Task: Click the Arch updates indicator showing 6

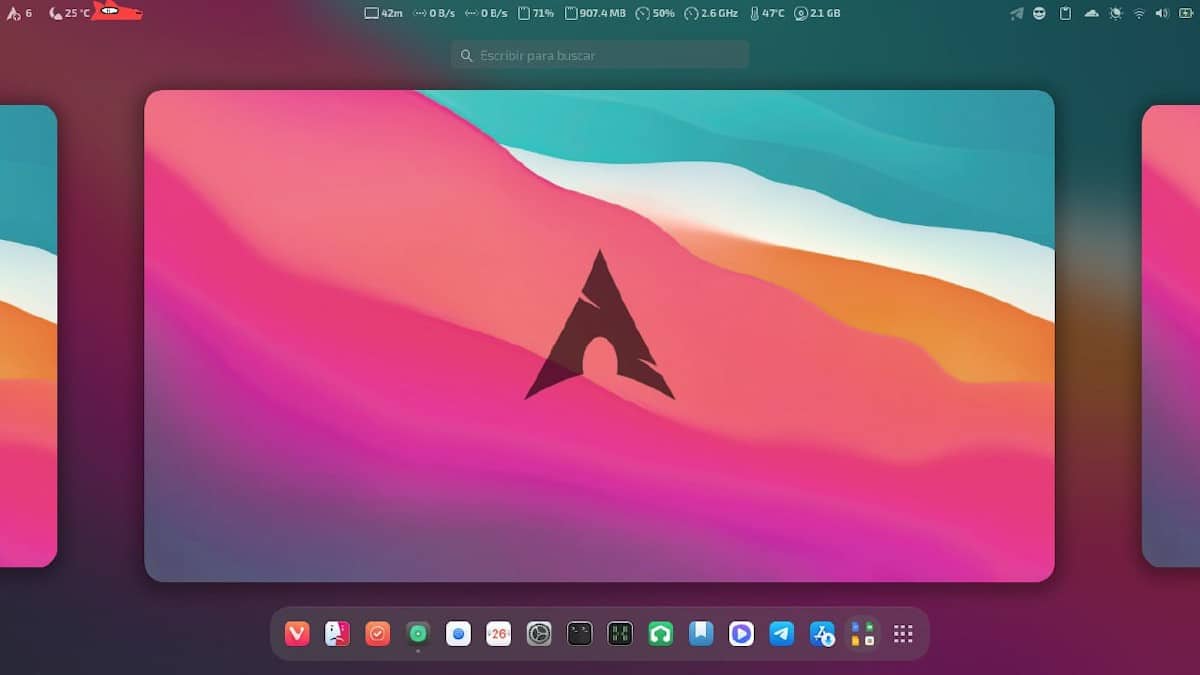Action: 19,13
